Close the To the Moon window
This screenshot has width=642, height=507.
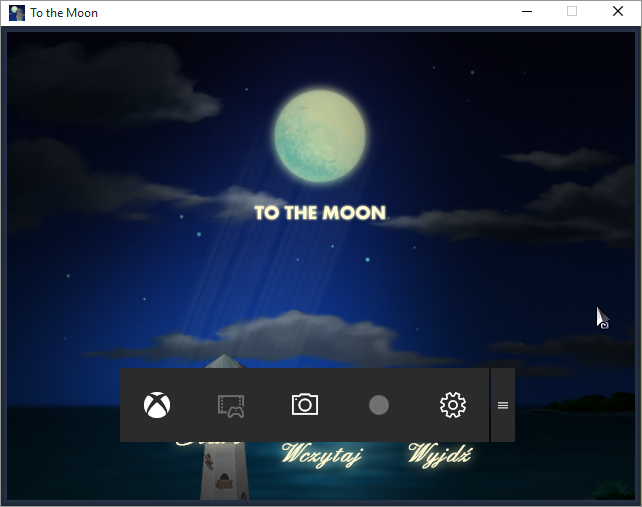(x=618, y=11)
